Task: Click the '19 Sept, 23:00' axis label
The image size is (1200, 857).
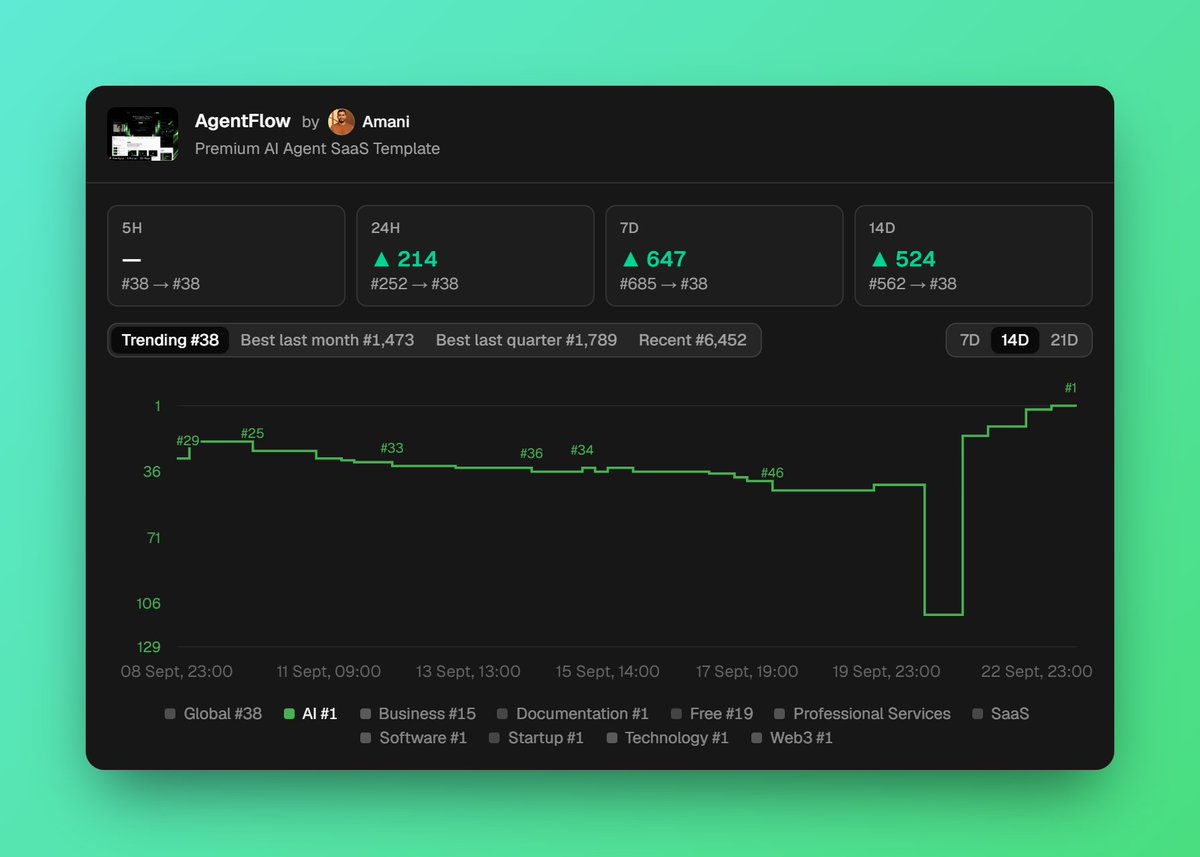Action: coord(886,671)
